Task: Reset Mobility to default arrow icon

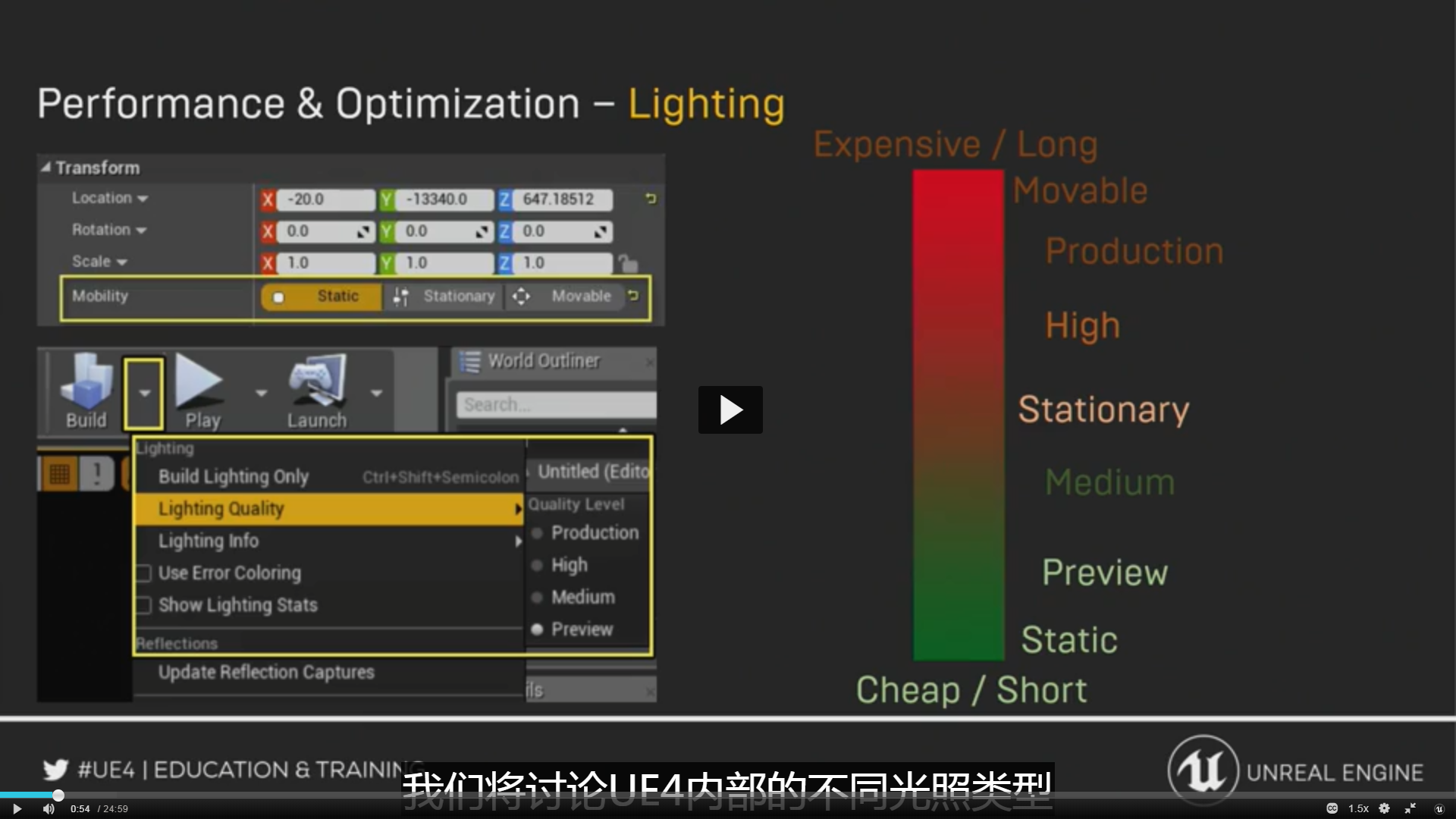Action: pyautogui.click(x=633, y=296)
